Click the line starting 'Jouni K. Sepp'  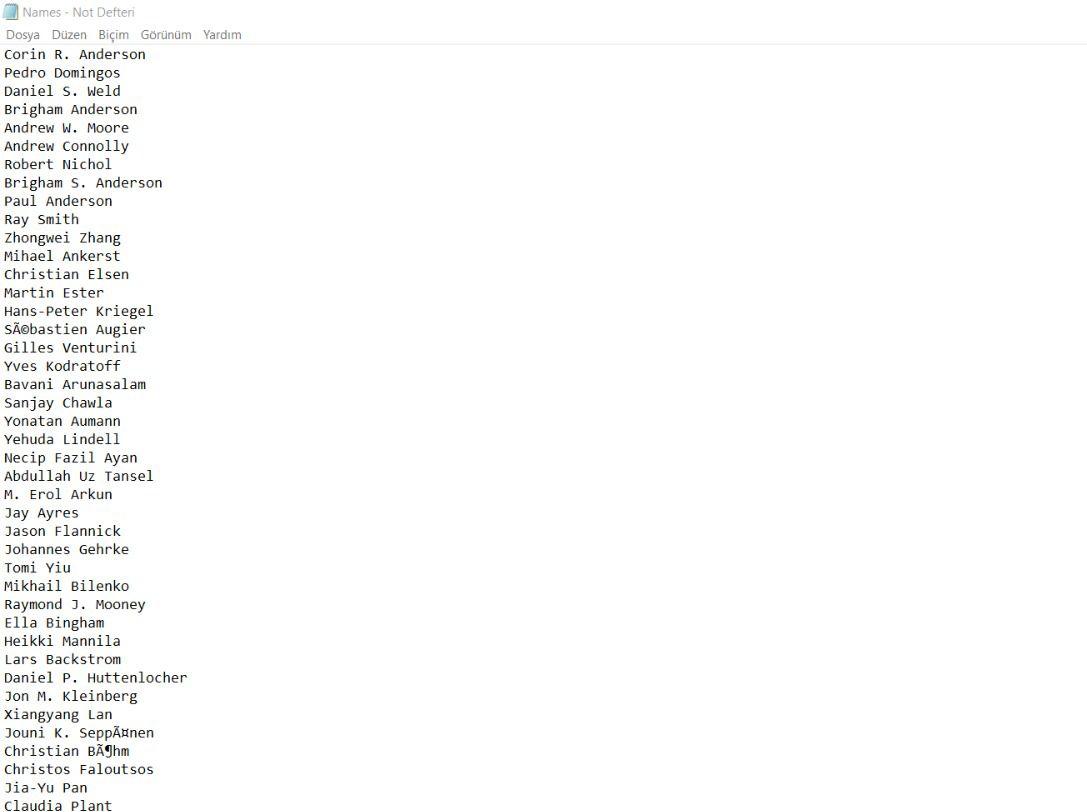tap(79, 733)
